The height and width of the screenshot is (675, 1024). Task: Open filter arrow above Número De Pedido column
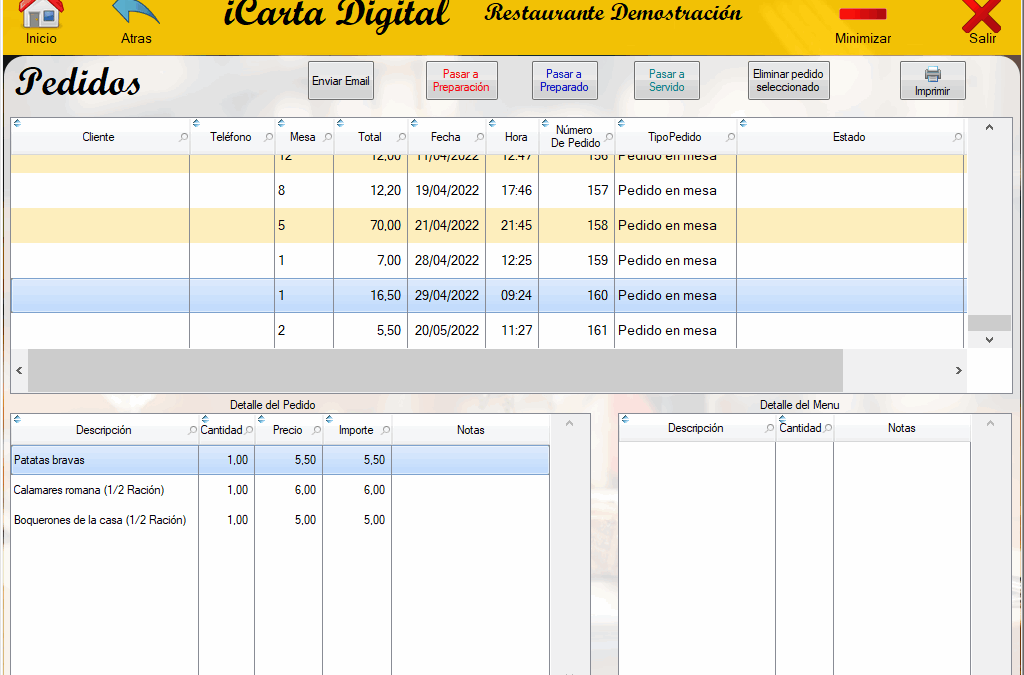point(545,123)
